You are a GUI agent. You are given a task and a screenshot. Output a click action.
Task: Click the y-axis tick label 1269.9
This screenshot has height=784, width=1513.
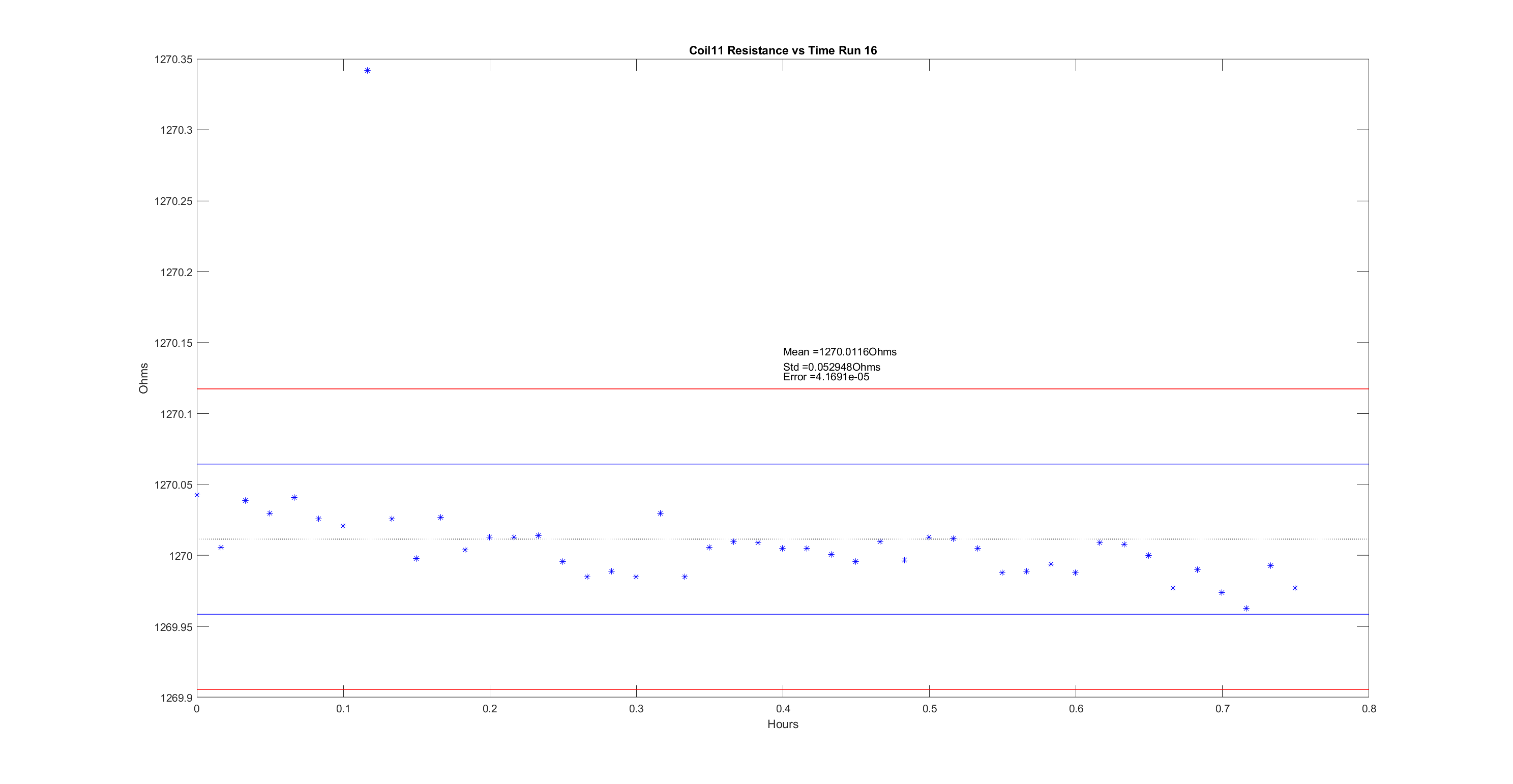point(176,698)
